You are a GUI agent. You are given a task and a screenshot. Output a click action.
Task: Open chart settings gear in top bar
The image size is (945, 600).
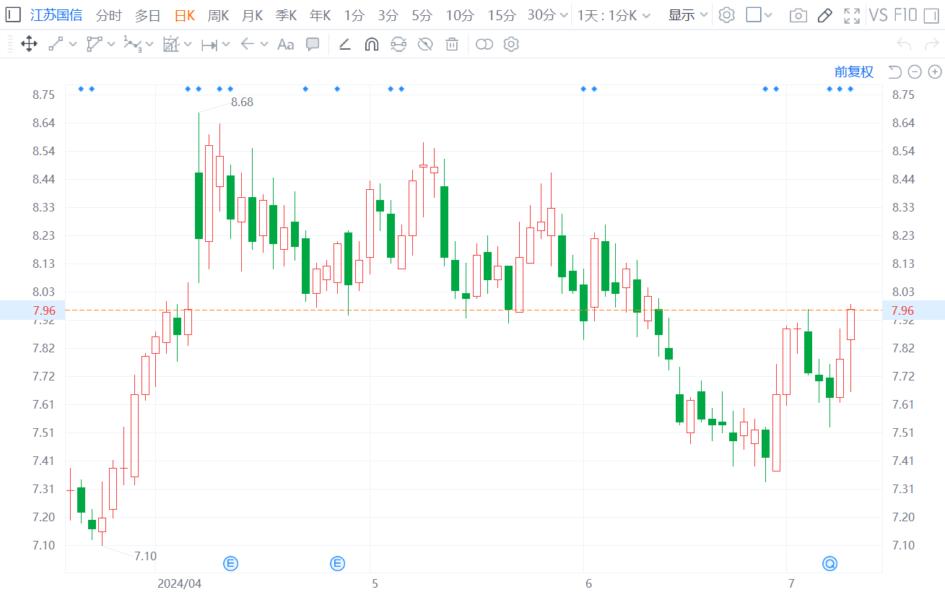(727, 14)
